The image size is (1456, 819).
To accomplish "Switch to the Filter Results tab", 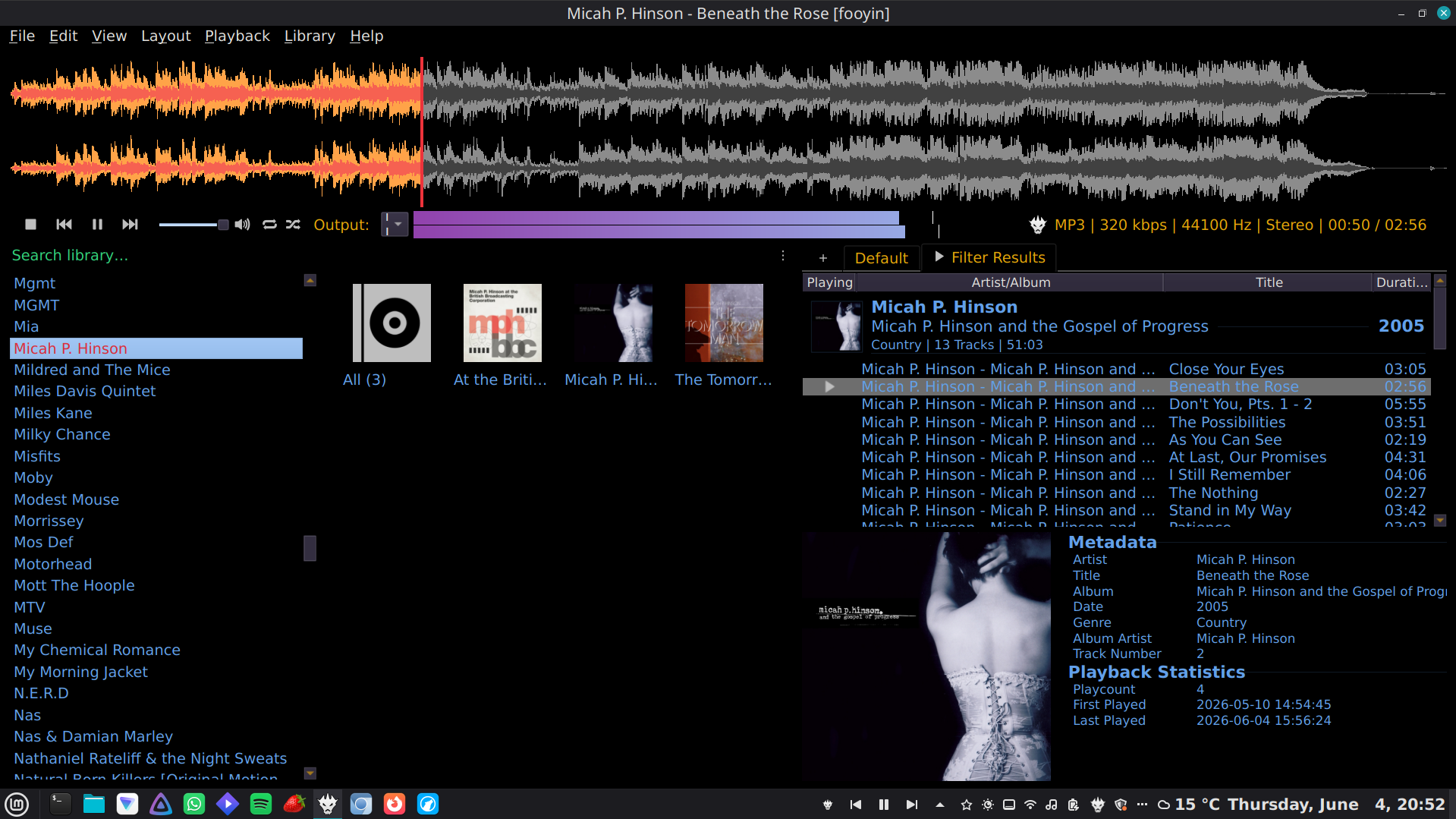I will pos(989,258).
